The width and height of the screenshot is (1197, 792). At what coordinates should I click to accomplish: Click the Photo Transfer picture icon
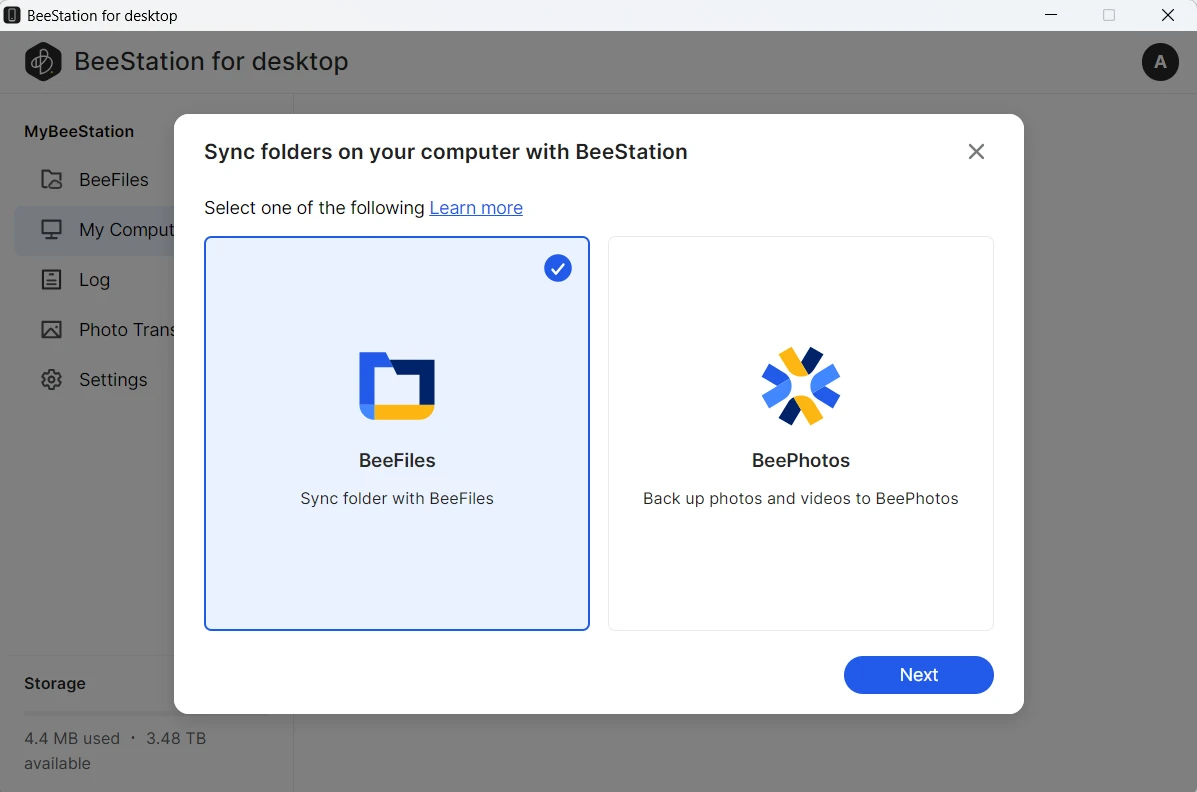(51, 330)
